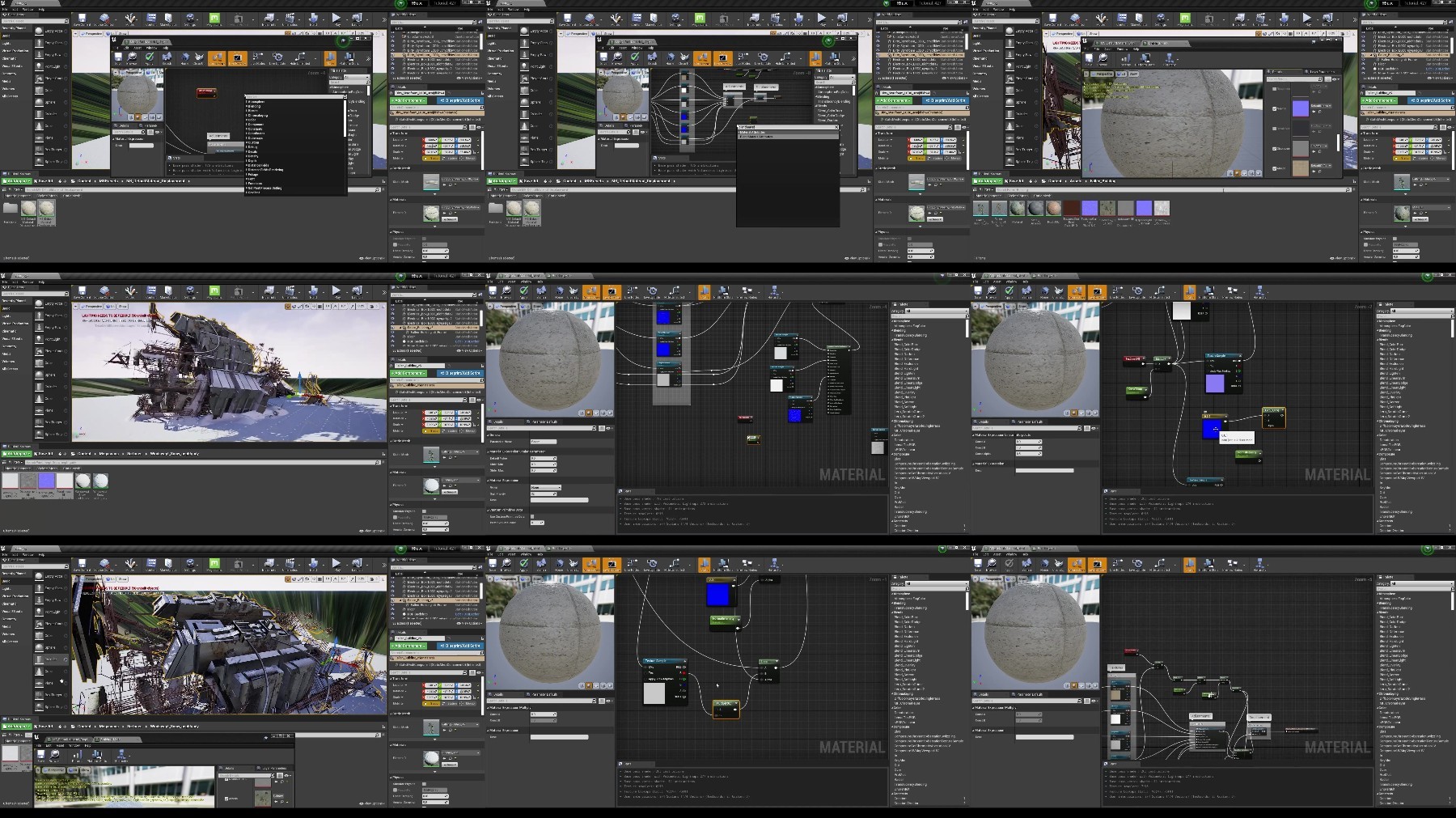
Task: Click Apply checkmark icon in center material editor toolbar
Action: point(524,290)
